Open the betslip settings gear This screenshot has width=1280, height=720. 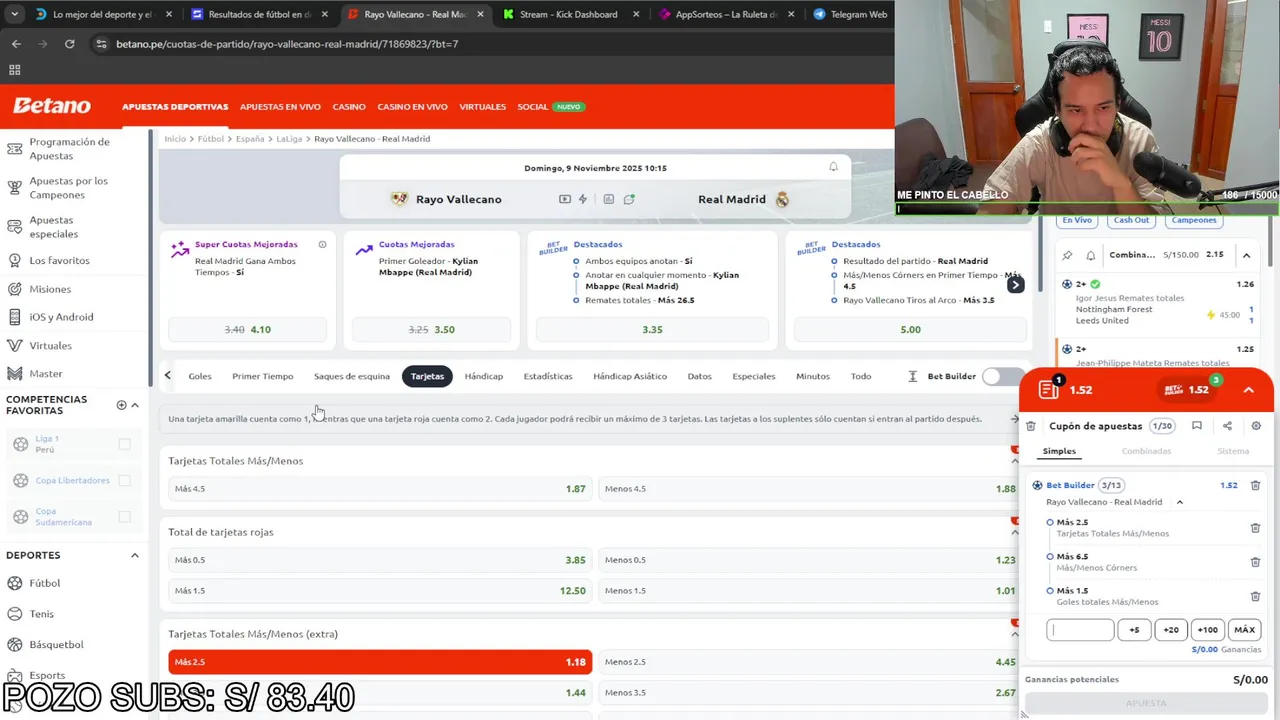tap(1256, 426)
